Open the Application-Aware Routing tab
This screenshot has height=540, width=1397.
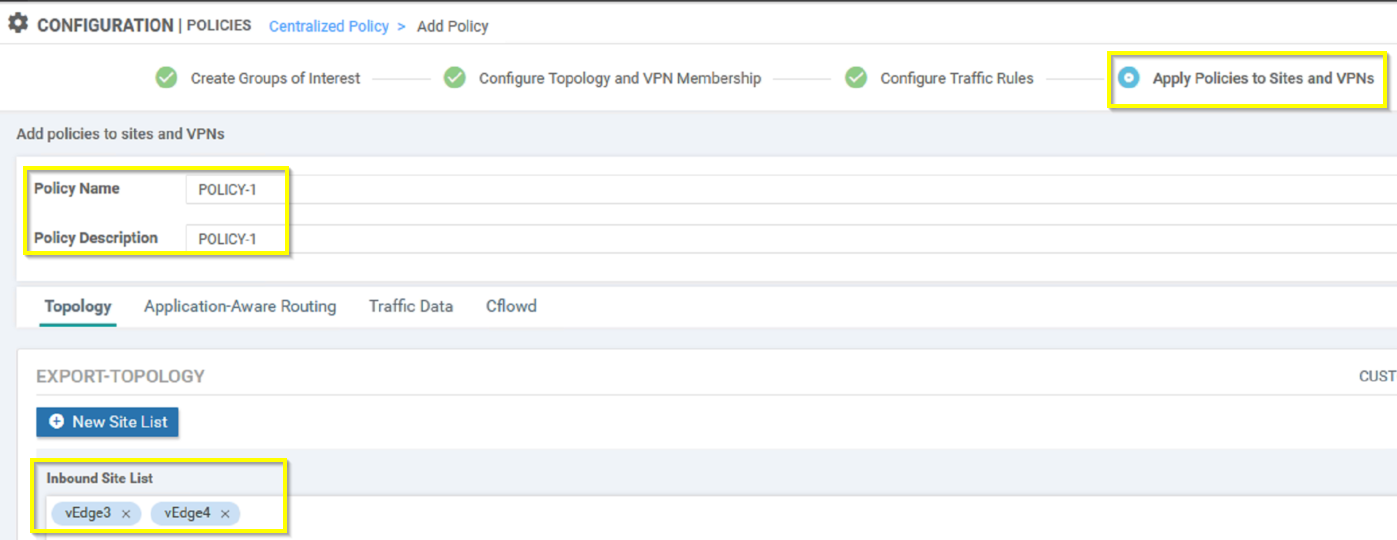click(x=240, y=306)
